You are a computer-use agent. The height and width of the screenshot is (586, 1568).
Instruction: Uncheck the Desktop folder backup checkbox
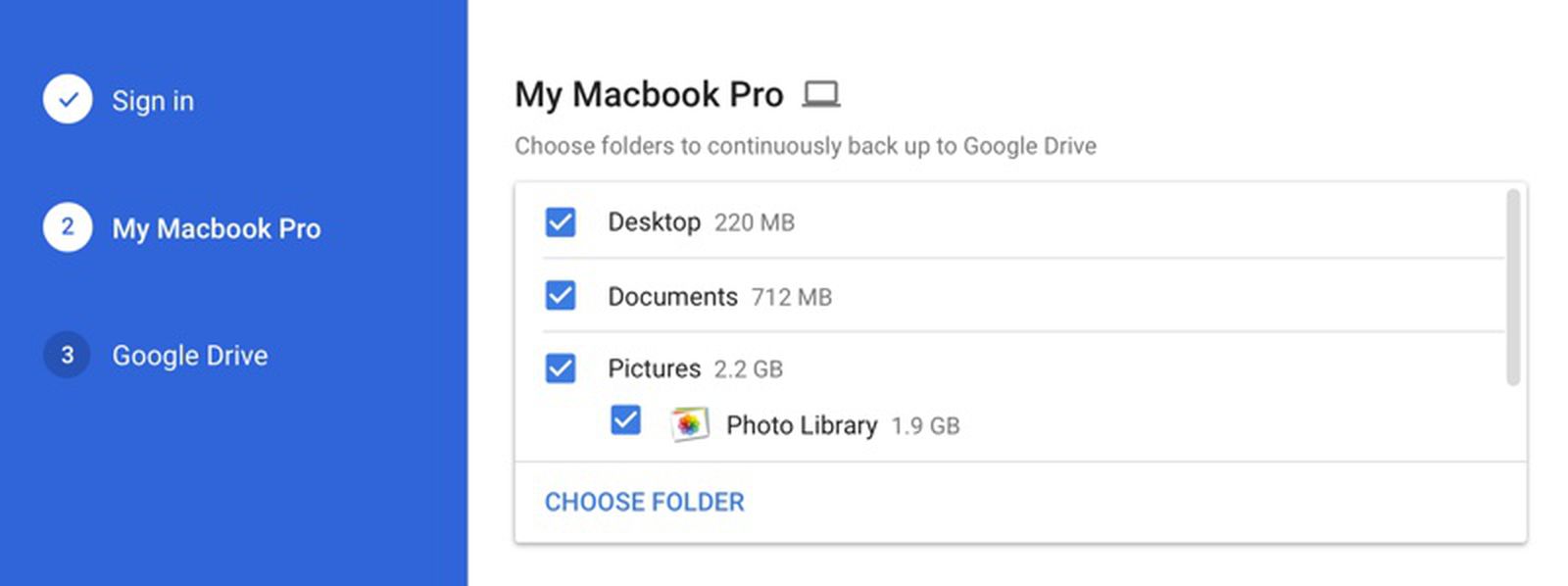[560, 223]
